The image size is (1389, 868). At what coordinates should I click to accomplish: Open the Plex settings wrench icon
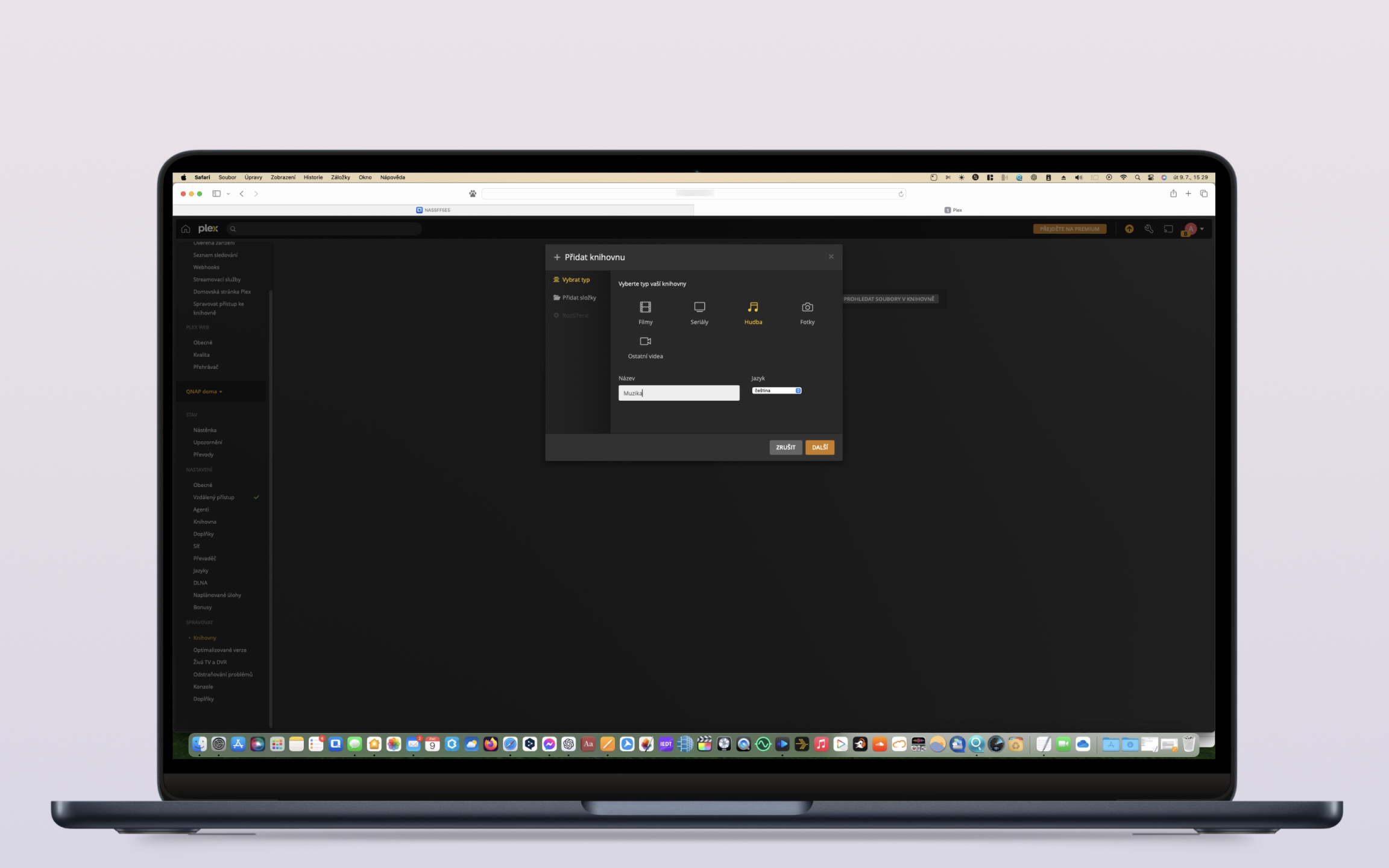1148,229
